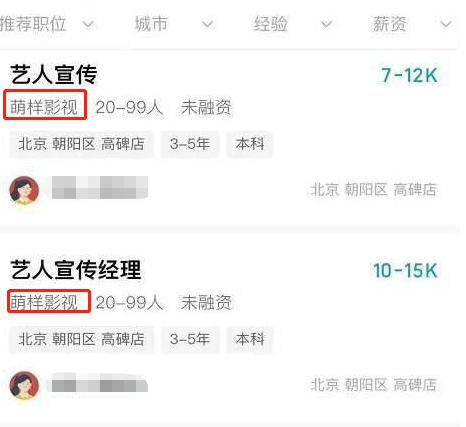Image resolution: width=466 pixels, height=427 pixels.
Task: Open recruiter avatar in 艺人宣传经理 listing
Action: tap(24, 385)
